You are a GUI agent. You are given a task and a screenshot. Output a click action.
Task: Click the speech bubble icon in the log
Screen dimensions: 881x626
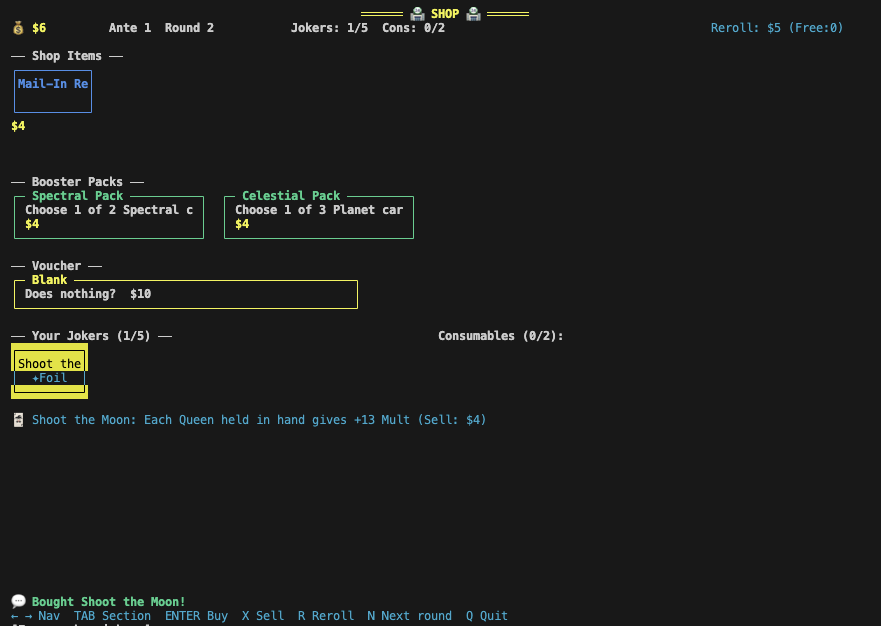[x=17, y=600]
